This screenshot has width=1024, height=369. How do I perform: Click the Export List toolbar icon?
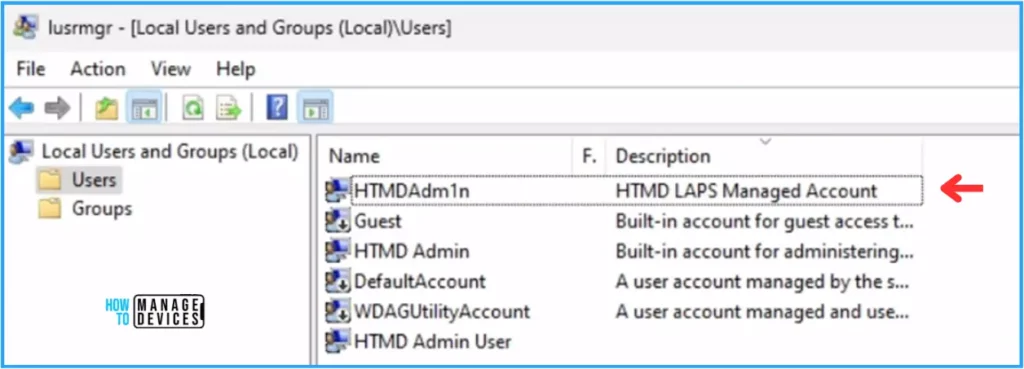[229, 108]
